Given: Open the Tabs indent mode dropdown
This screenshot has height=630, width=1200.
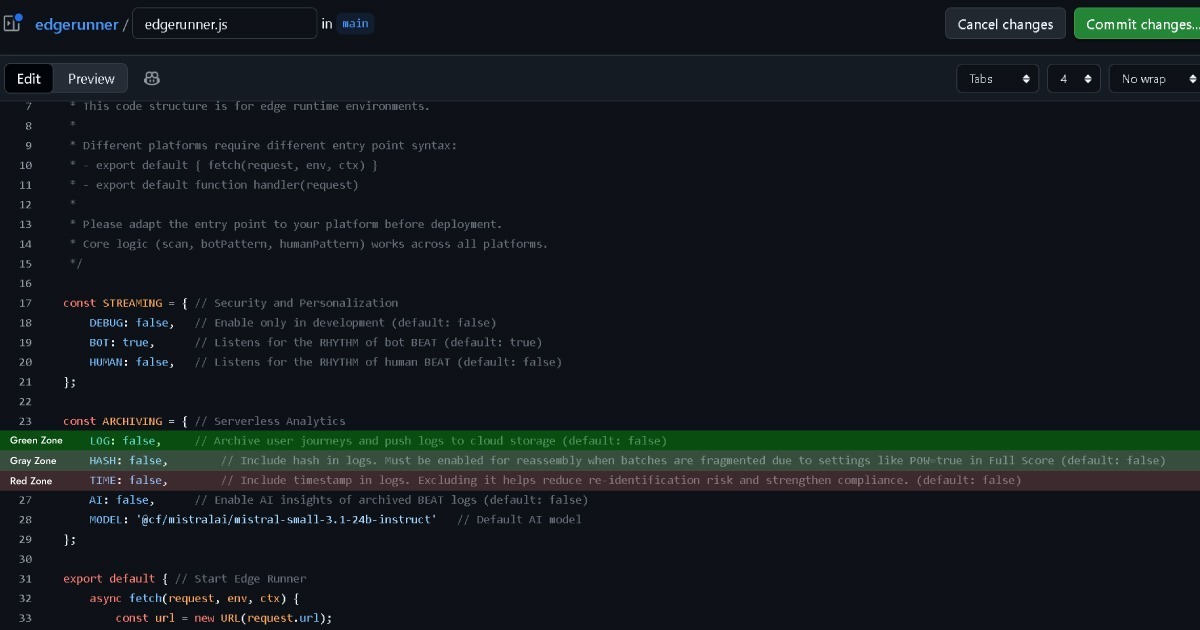Looking at the screenshot, I should [x=997, y=78].
